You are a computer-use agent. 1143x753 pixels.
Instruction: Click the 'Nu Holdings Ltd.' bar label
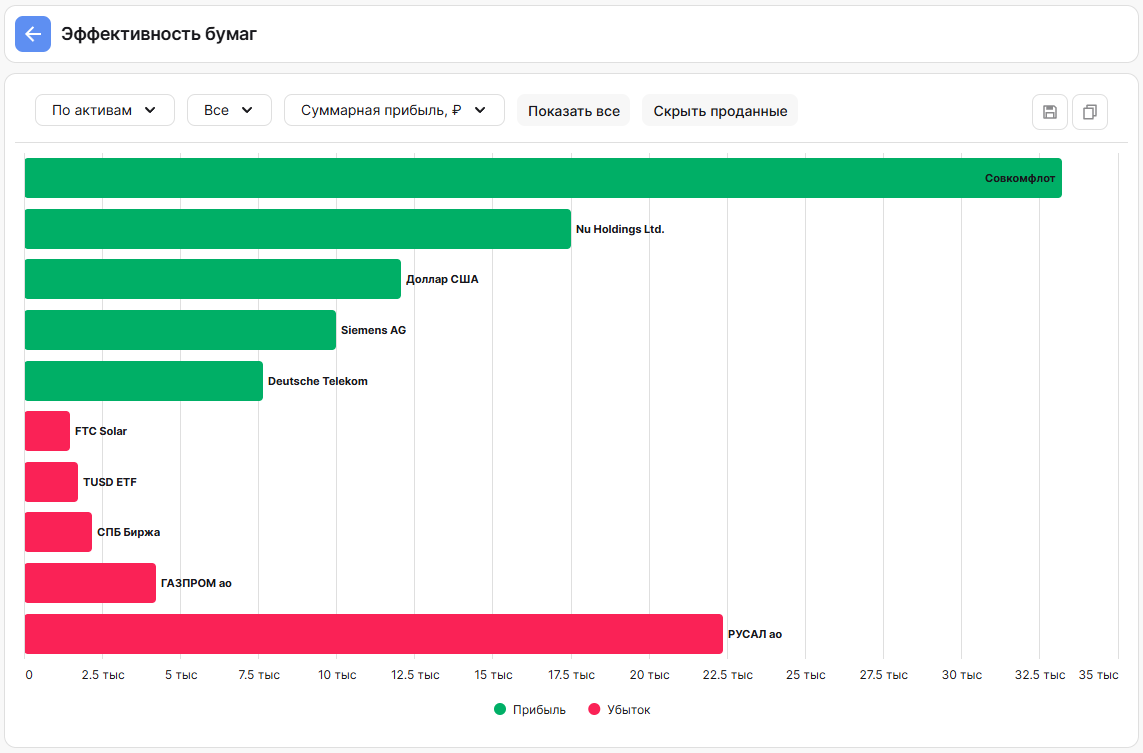click(620, 229)
